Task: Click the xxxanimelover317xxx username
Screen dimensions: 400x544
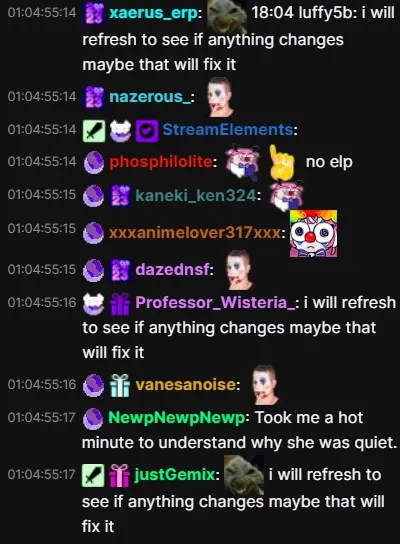Action: point(195,232)
